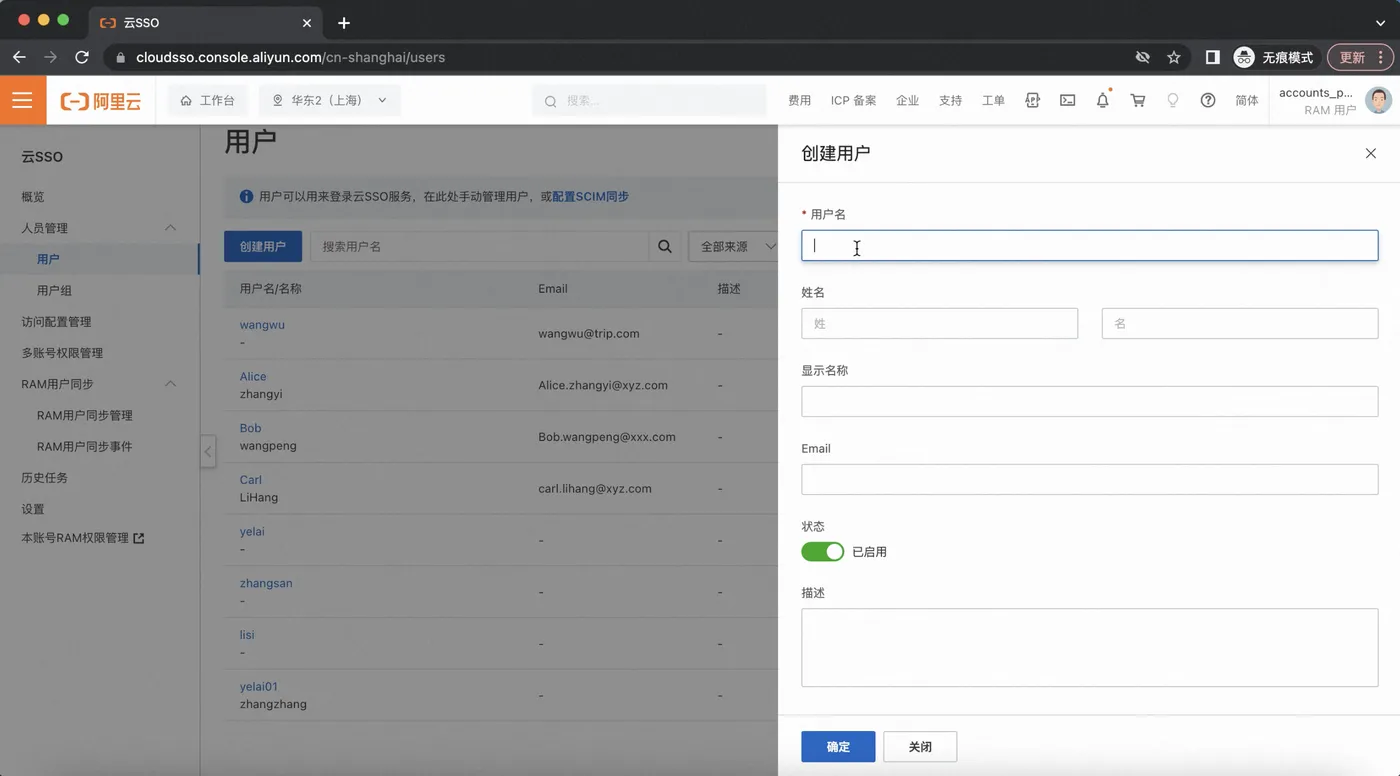This screenshot has width=1400, height=776.
Task: Open 设置 in sidebar
Action: [33, 509]
